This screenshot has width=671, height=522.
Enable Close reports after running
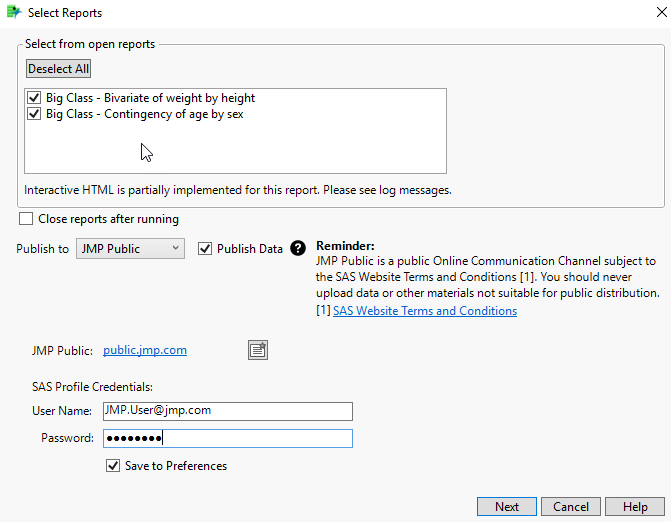pyautogui.click(x=26, y=219)
